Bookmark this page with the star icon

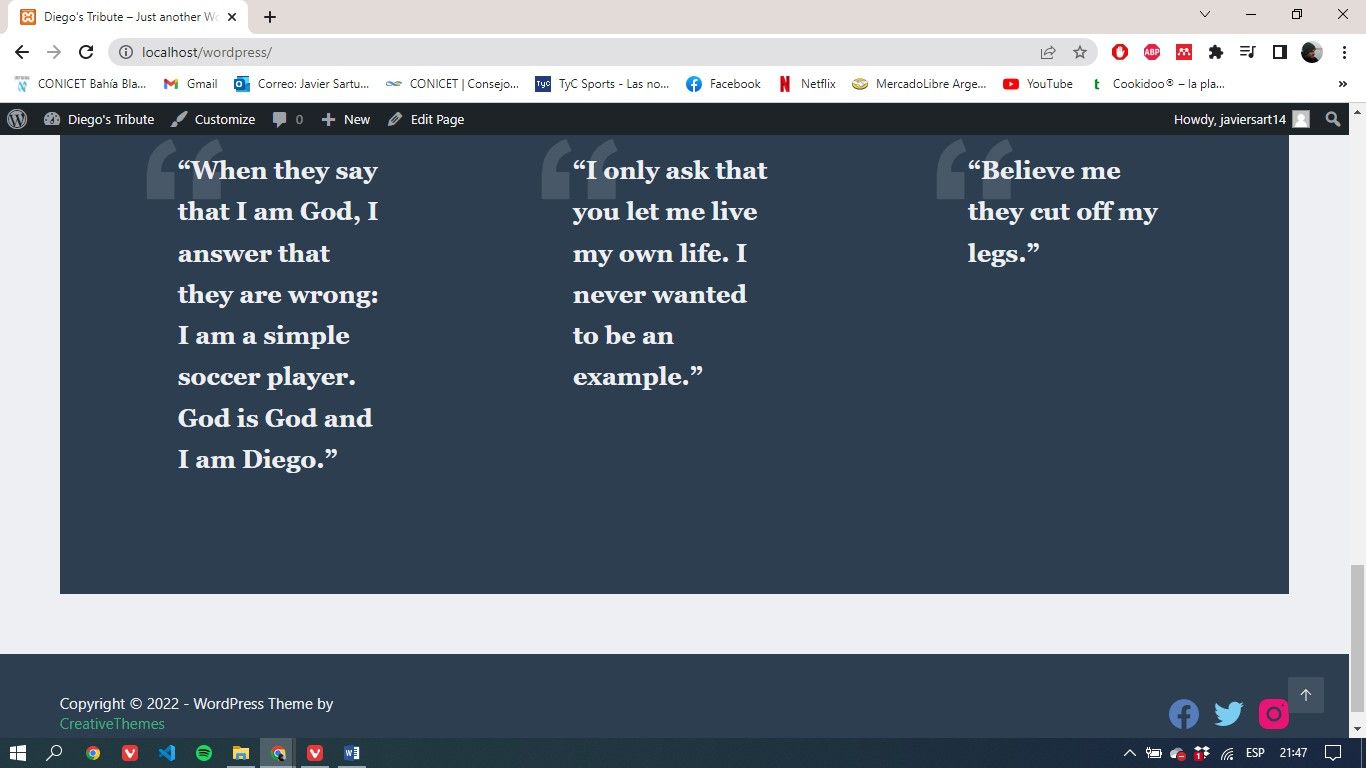[x=1079, y=52]
